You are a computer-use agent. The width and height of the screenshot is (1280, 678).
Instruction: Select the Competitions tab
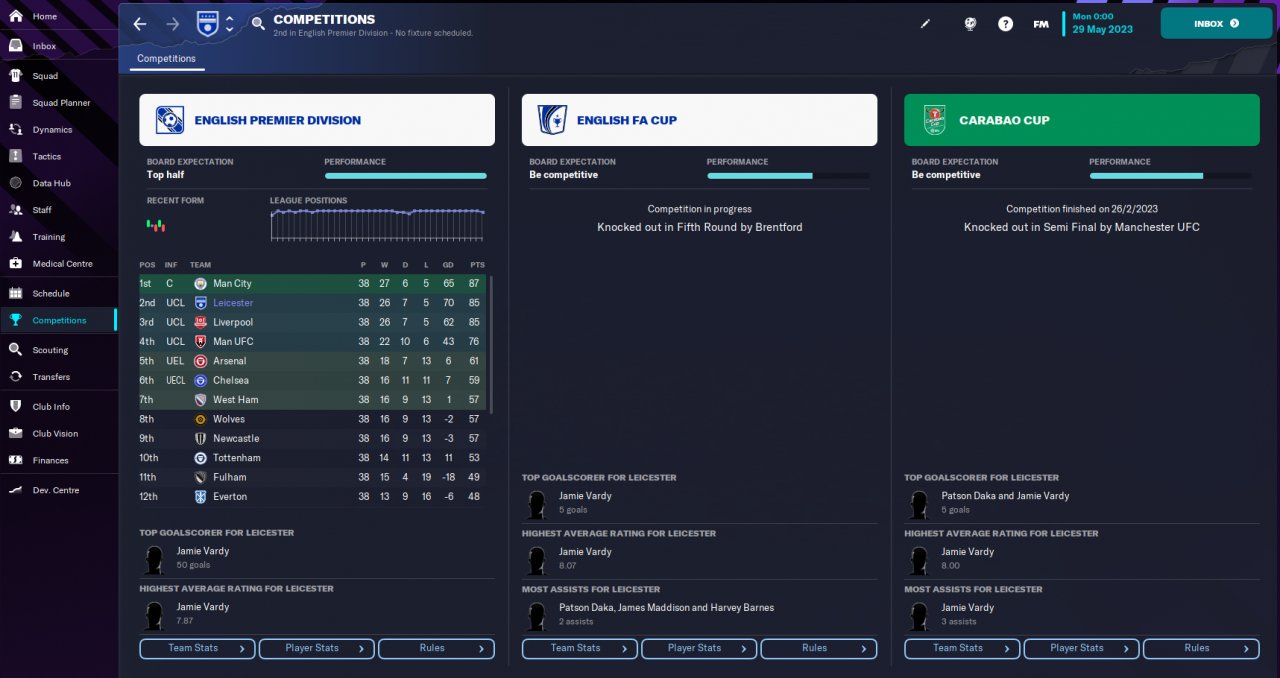pos(167,58)
